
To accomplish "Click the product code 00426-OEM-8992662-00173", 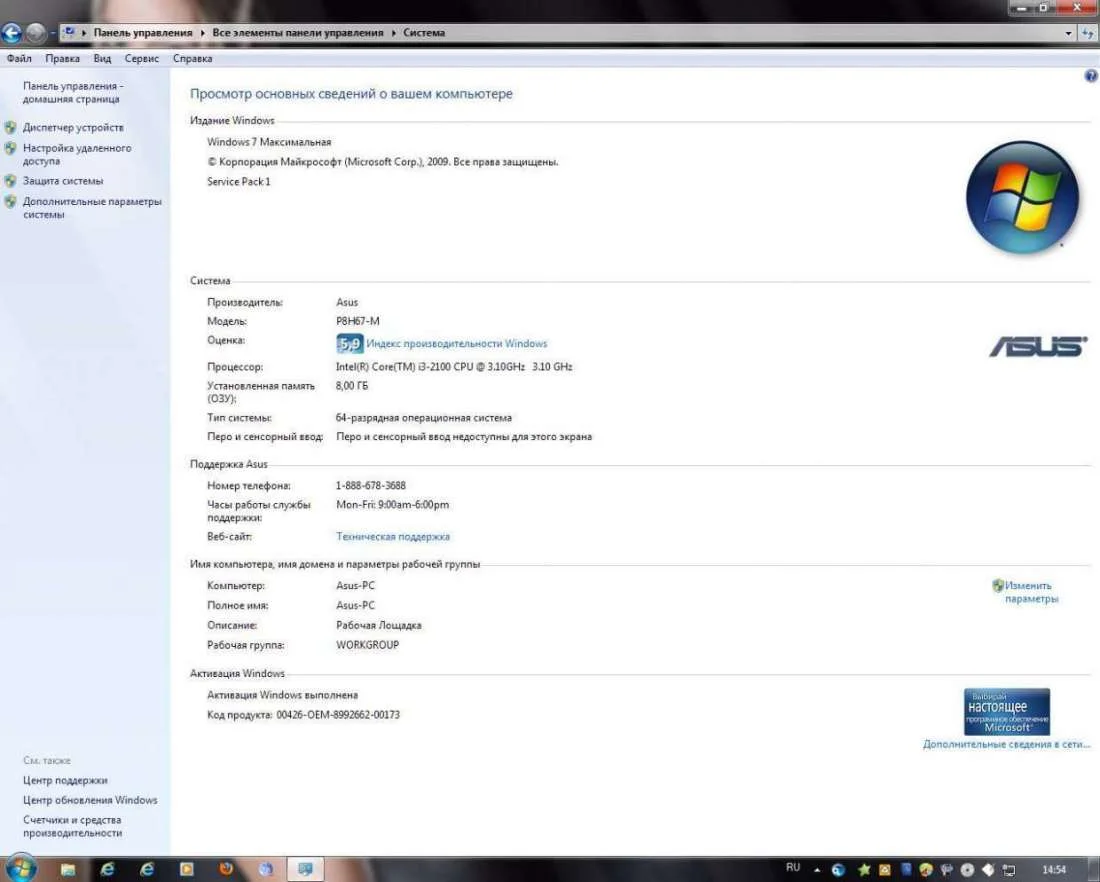I will 338,715.
